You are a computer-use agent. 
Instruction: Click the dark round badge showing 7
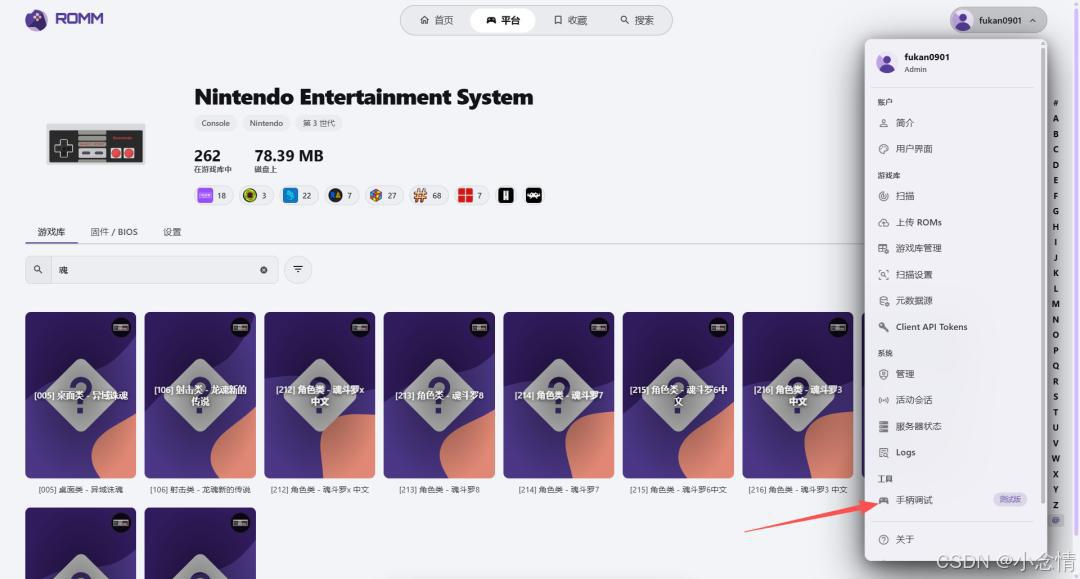[342, 196]
